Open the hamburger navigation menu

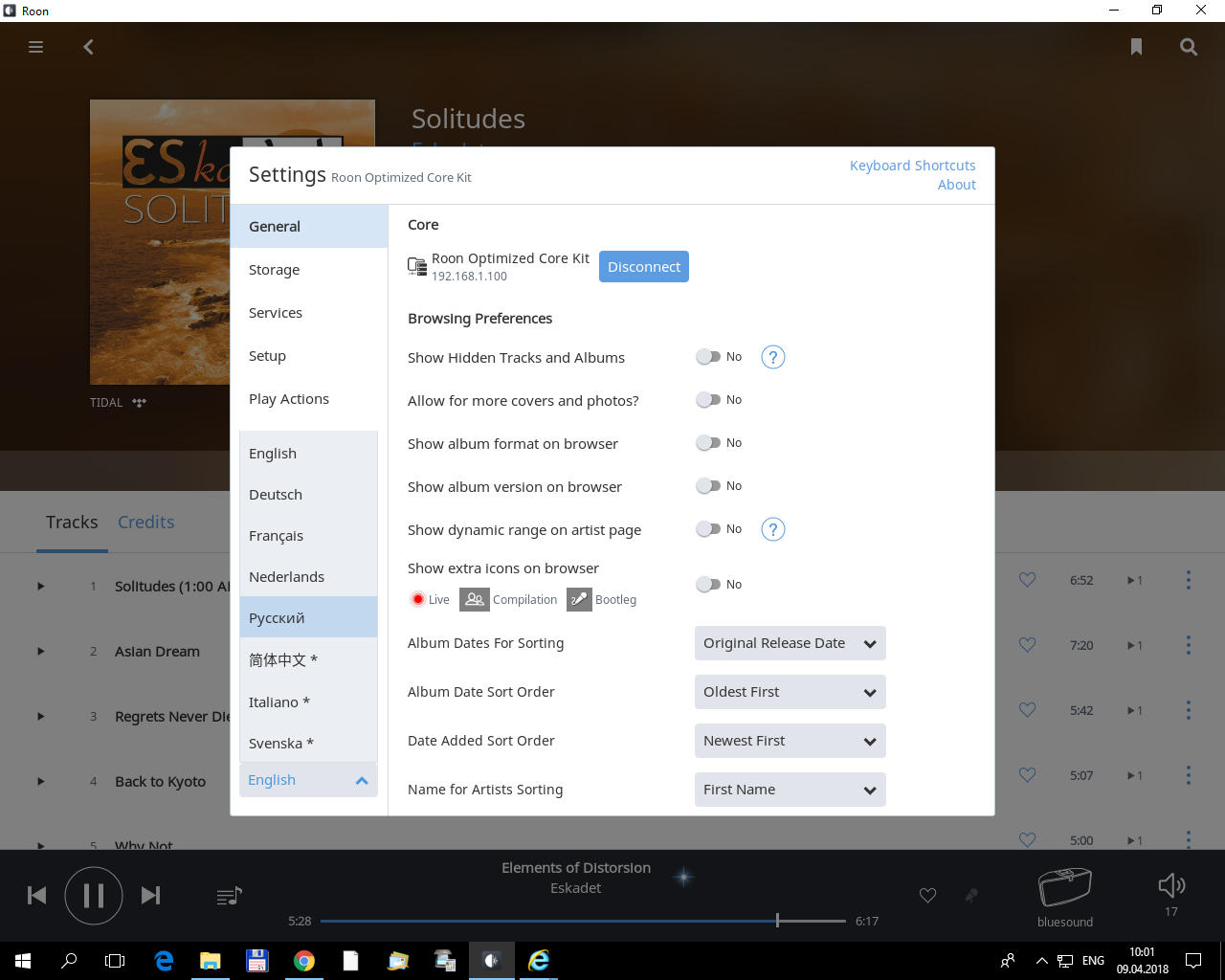click(x=36, y=47)
